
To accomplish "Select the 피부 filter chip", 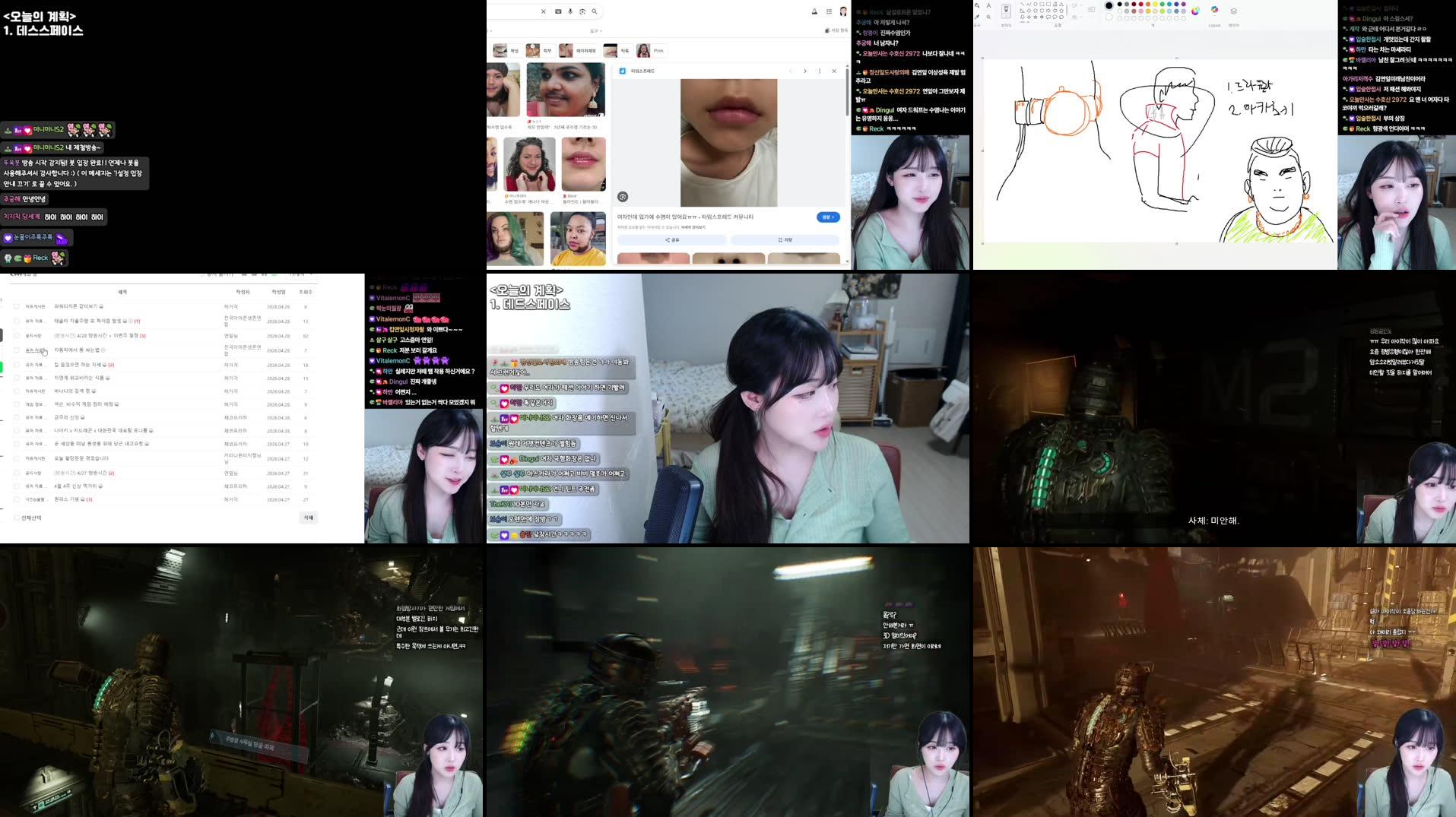I will [x=540, y=51].
